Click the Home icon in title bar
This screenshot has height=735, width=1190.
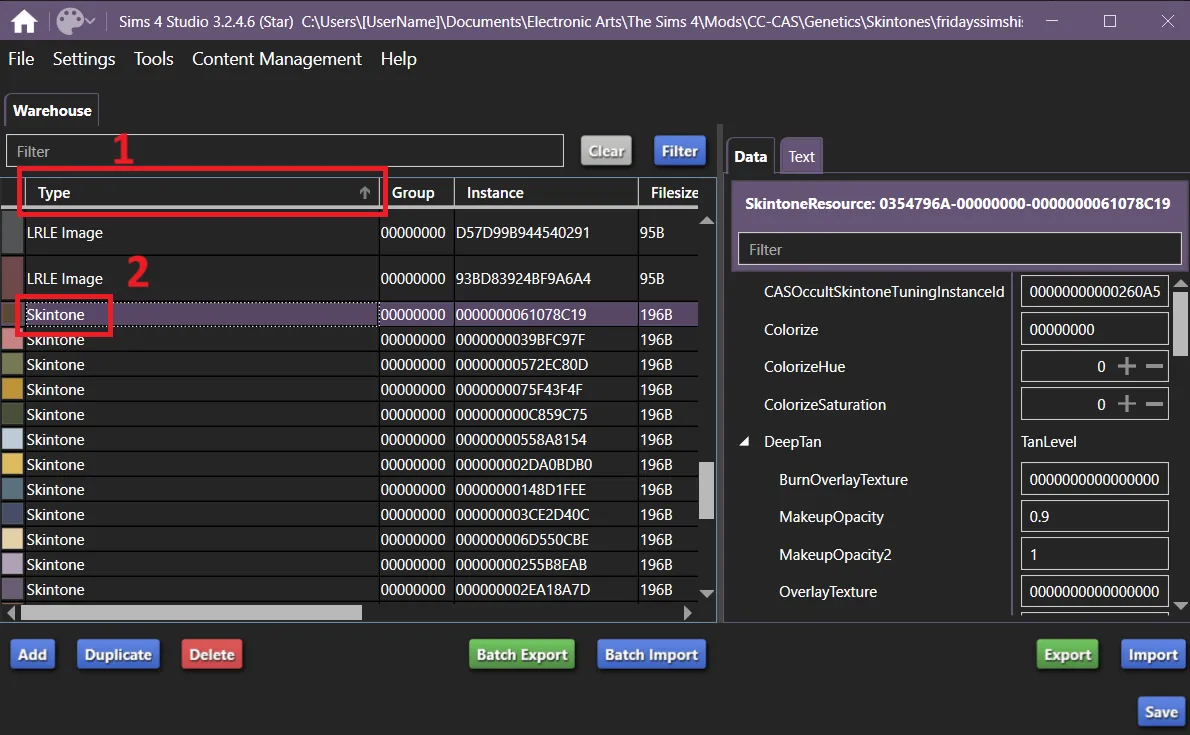tap(24, 21)
